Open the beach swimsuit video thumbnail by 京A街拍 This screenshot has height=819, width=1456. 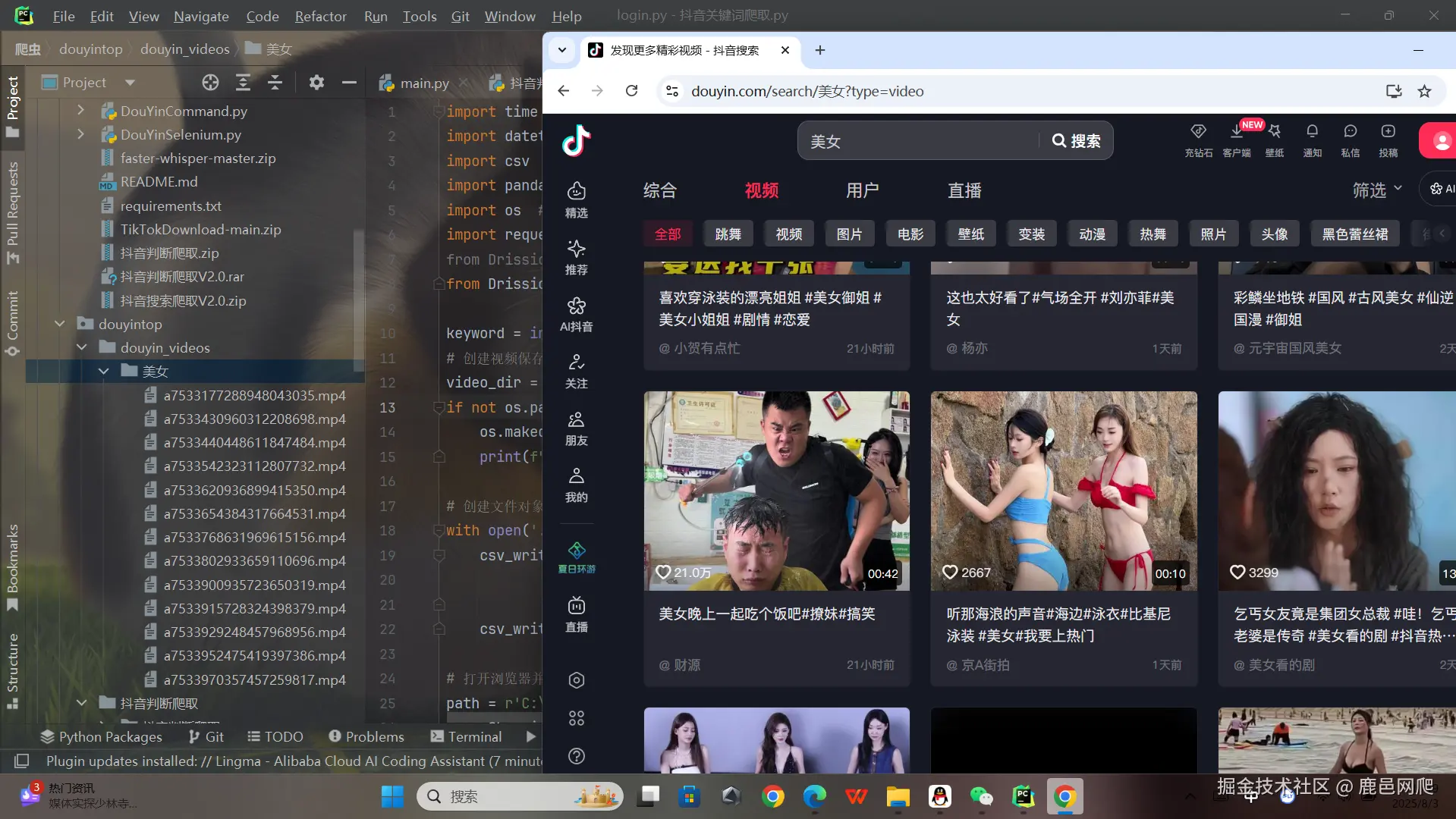pyautogui.click(x=1064, y=491)
